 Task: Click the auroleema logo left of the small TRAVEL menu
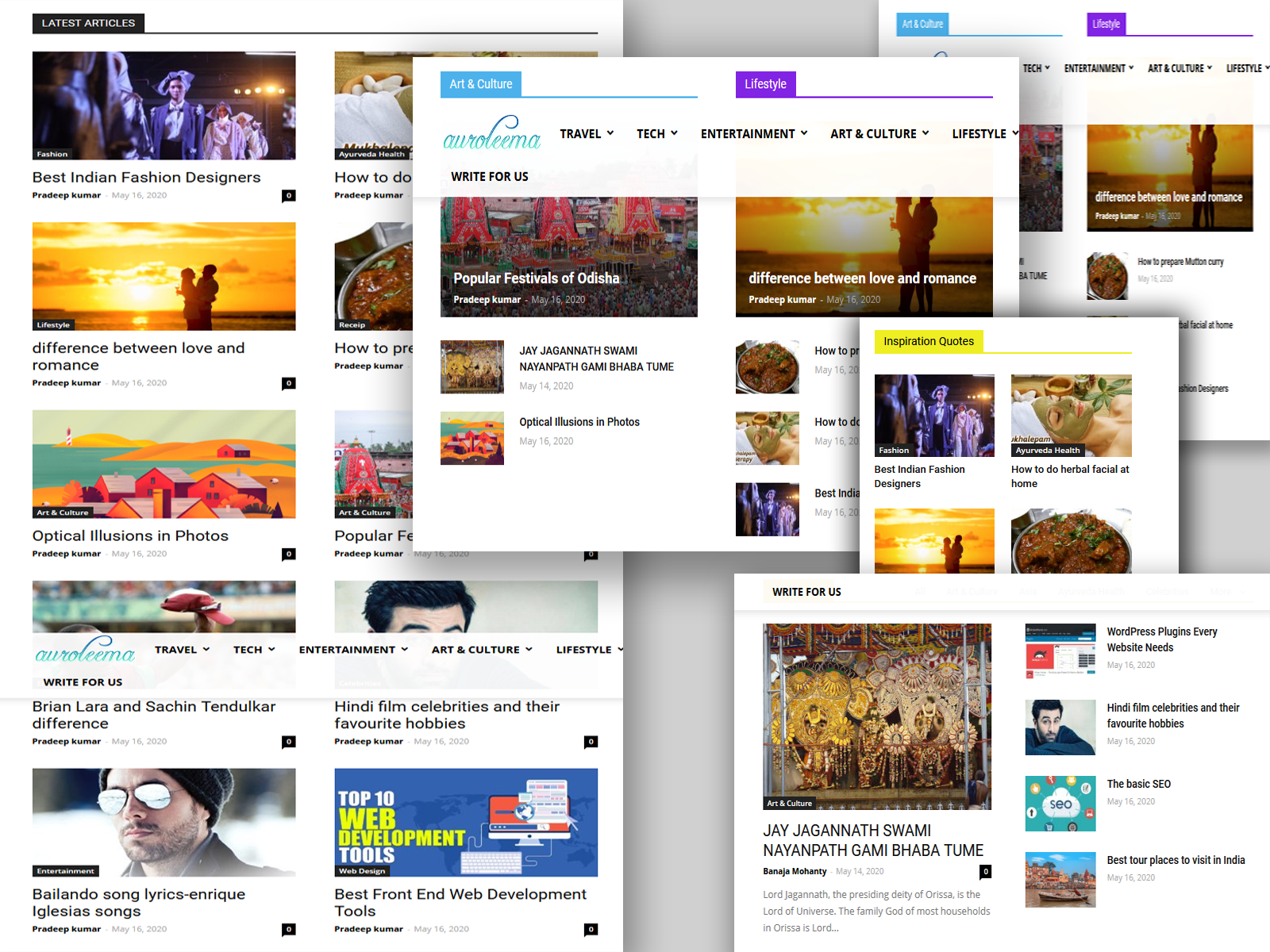[x=85, y=651]
